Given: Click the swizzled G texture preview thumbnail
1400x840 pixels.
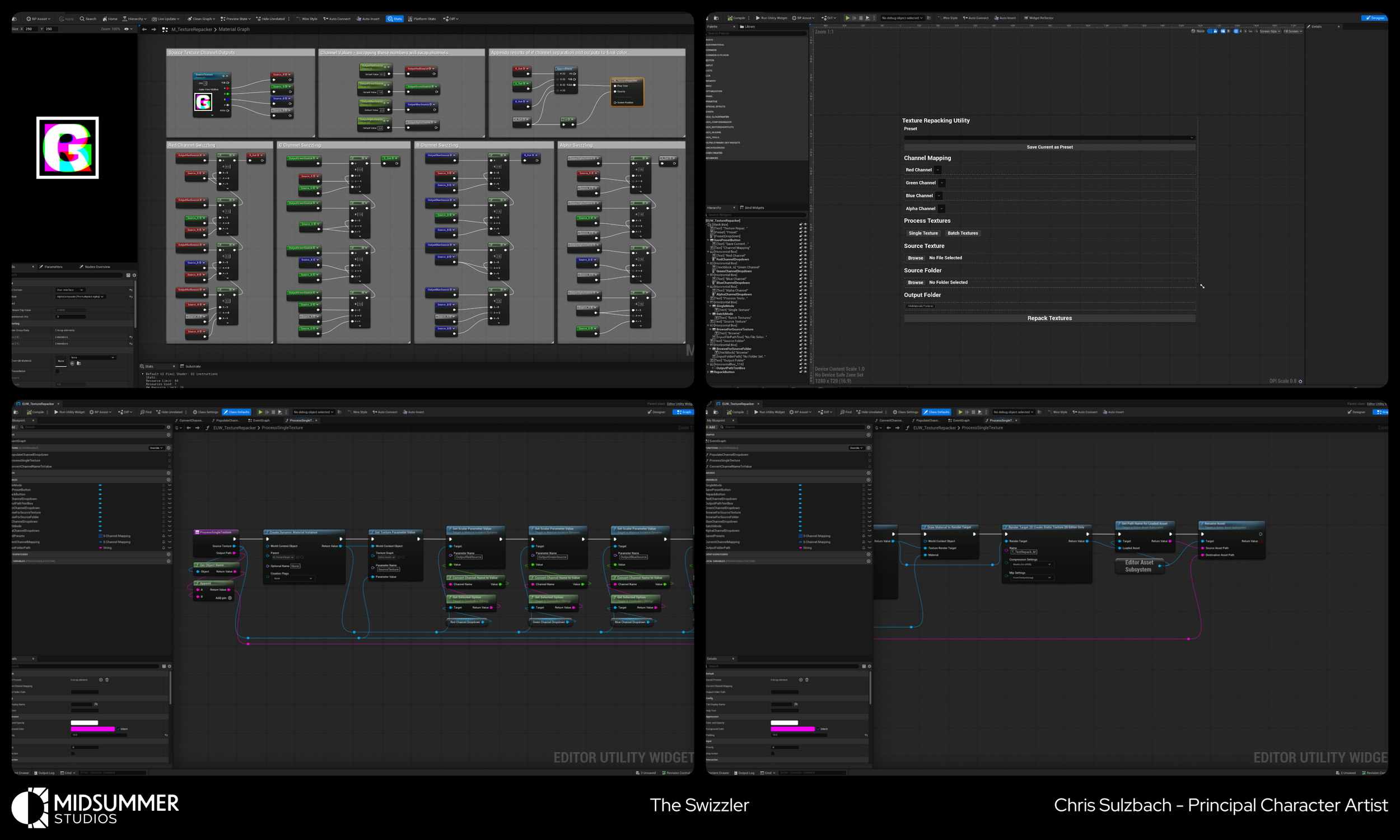Looking at the screenshot, I should coord(67,148).
